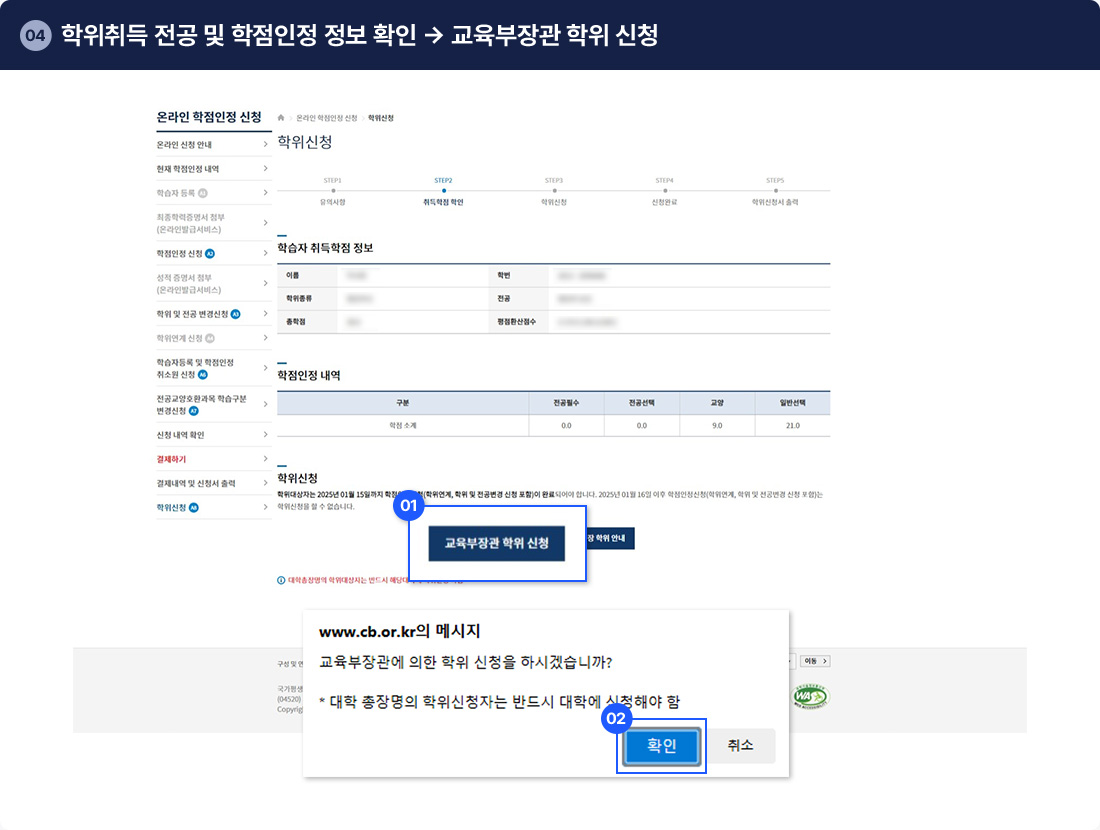
Task: Expand the 현재 학점인정 내역 chevron arrow
Action: (x=265, y=169)
